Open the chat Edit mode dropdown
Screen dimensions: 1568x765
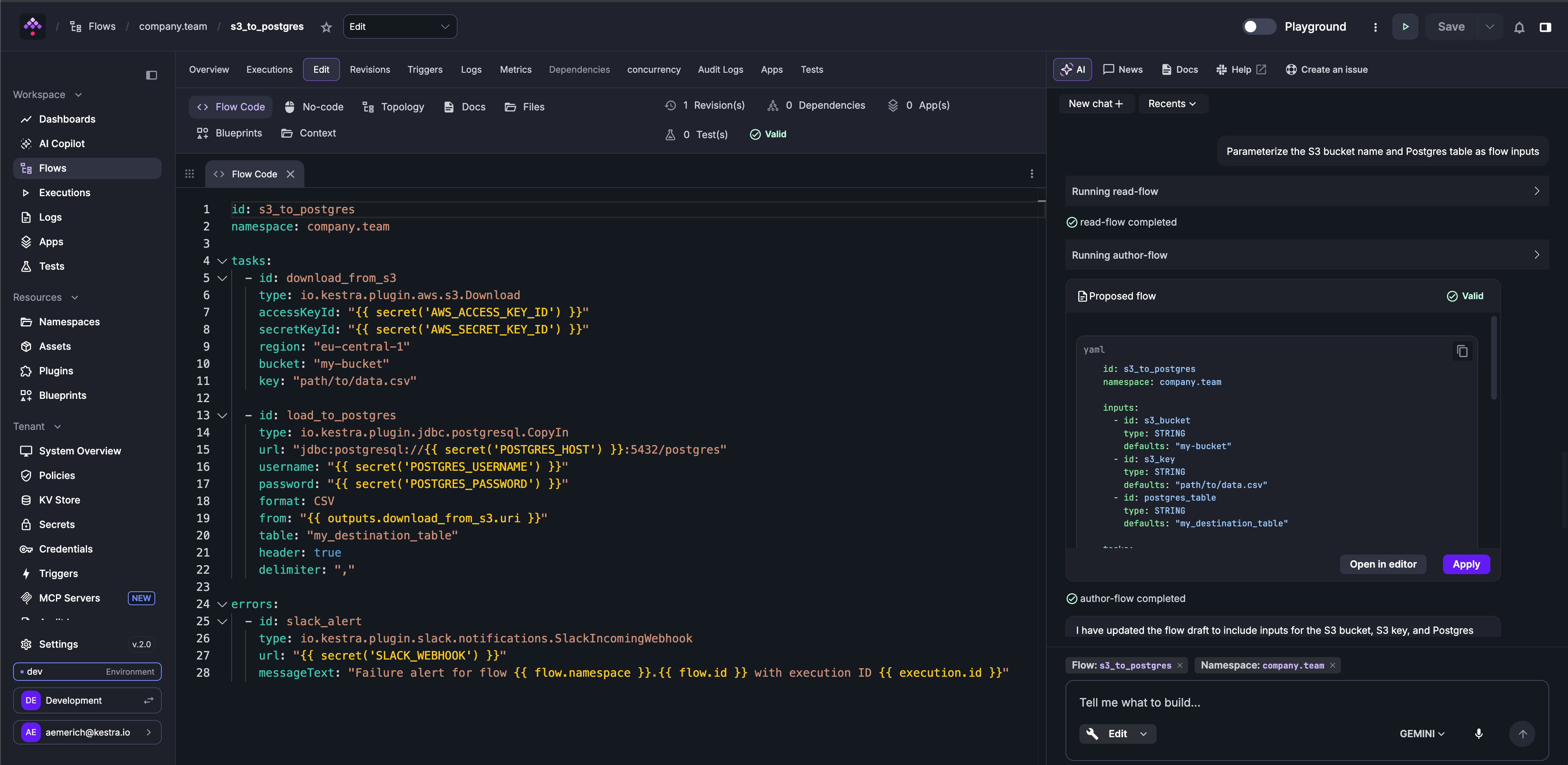1117,733
